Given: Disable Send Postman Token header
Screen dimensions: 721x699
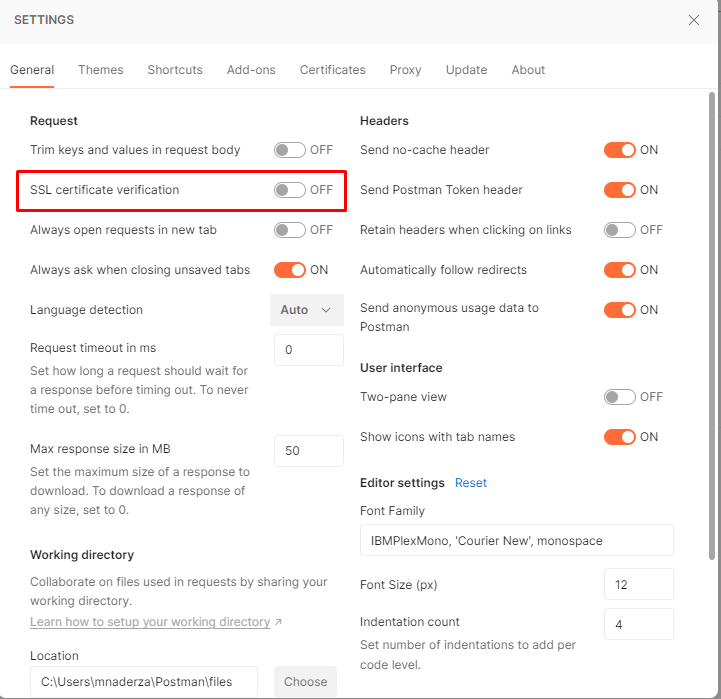Looking at the screenshot, I should [x=620, y=190].
